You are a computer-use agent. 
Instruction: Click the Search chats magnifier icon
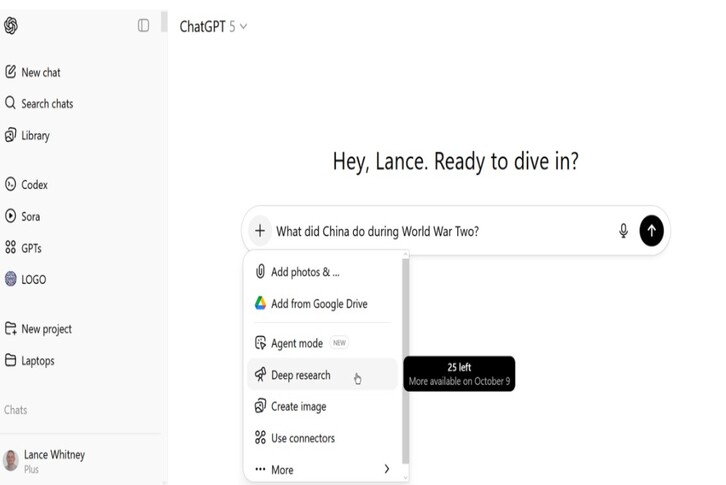pyautogui.click(x=10, y=103)
